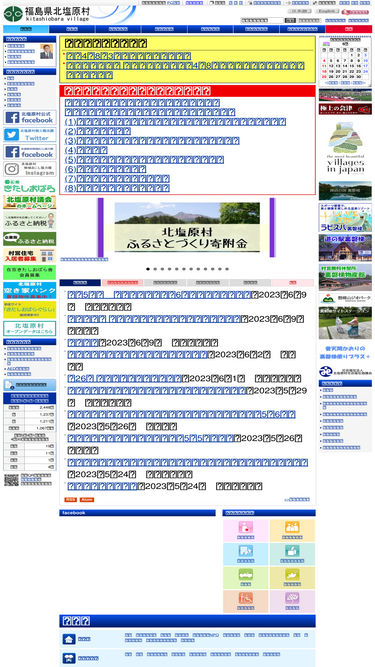
Task: Open the red tab in the main navigation bar
Action: click(349, 29)
